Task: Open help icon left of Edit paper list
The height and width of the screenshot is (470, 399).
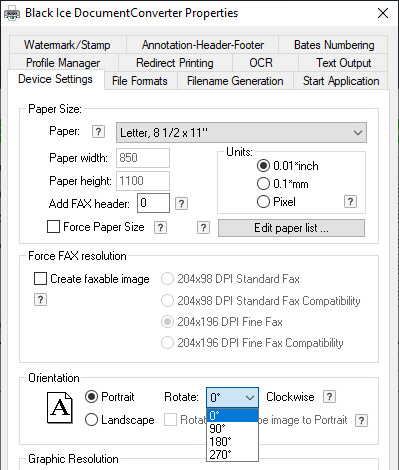Action: 203,228
